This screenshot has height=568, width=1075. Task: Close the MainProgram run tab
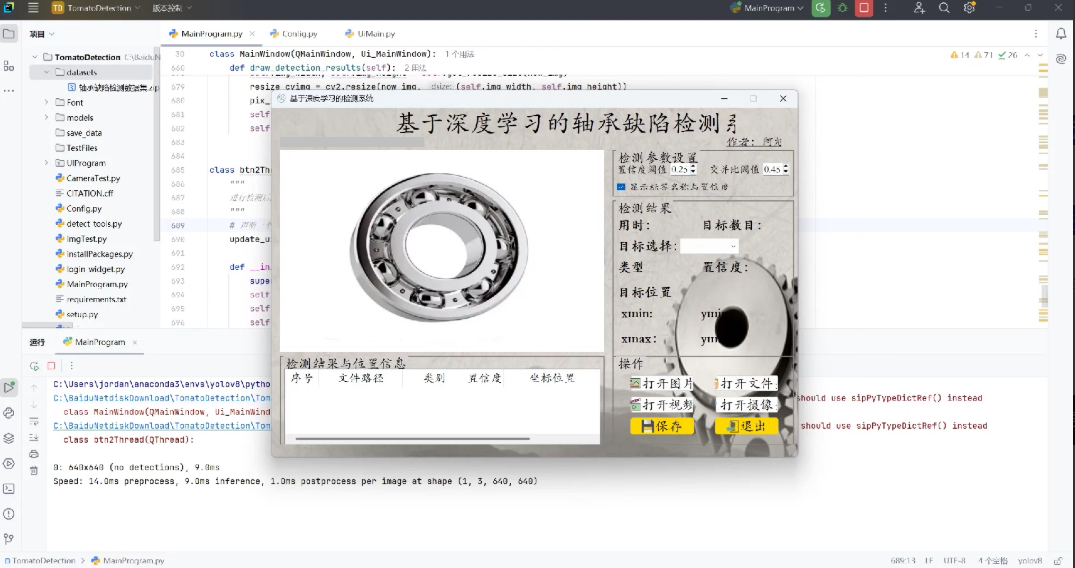click(x=135, y=342)
